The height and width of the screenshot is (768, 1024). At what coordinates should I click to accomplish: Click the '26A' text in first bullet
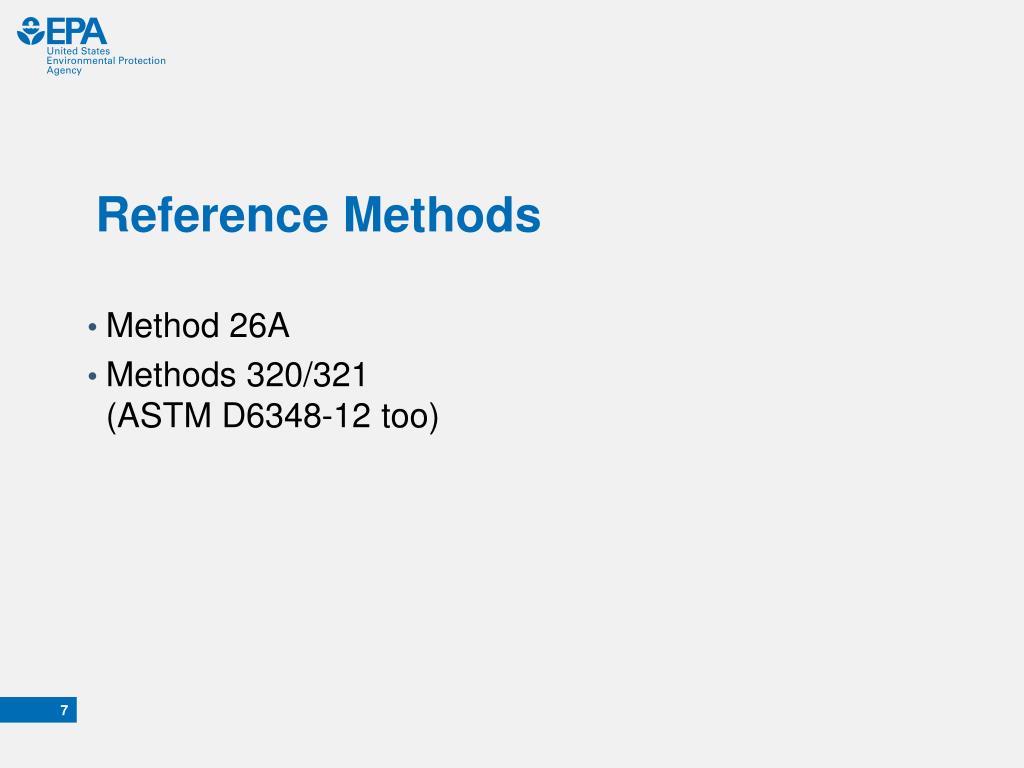click(259, 325)
